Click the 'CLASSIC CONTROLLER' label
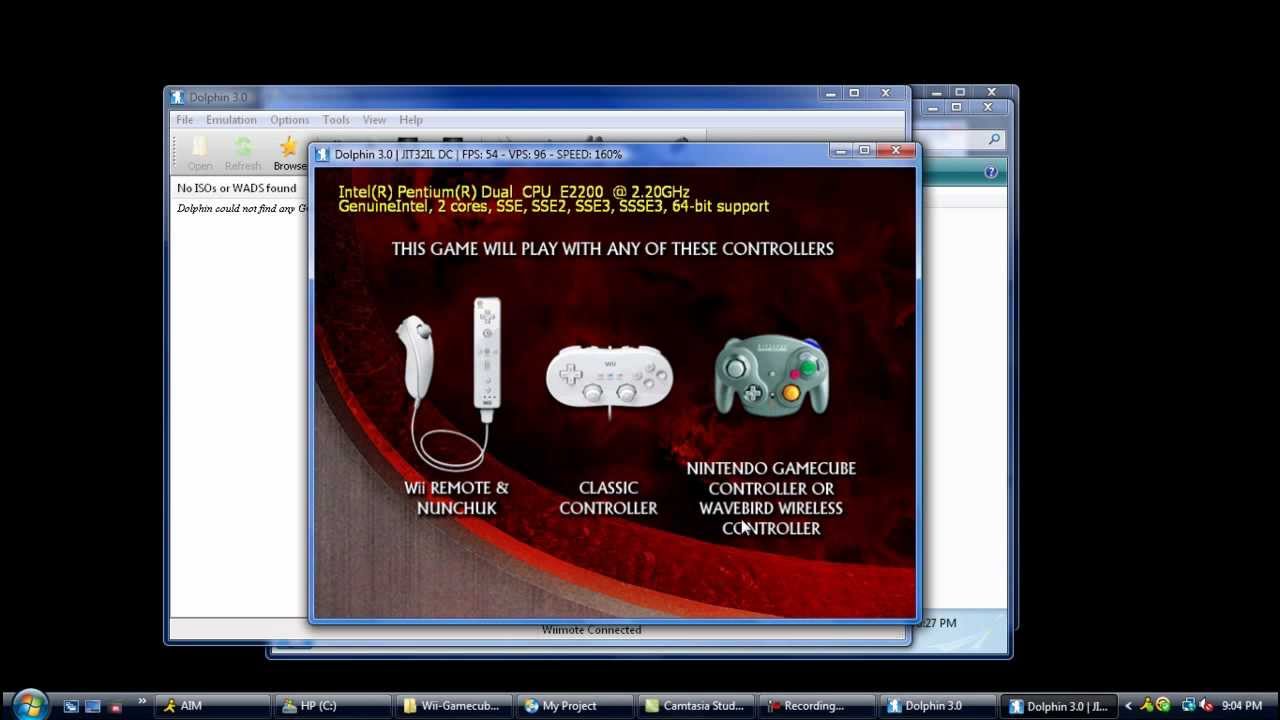The image size is (1280, 720). tap(608, 498)
